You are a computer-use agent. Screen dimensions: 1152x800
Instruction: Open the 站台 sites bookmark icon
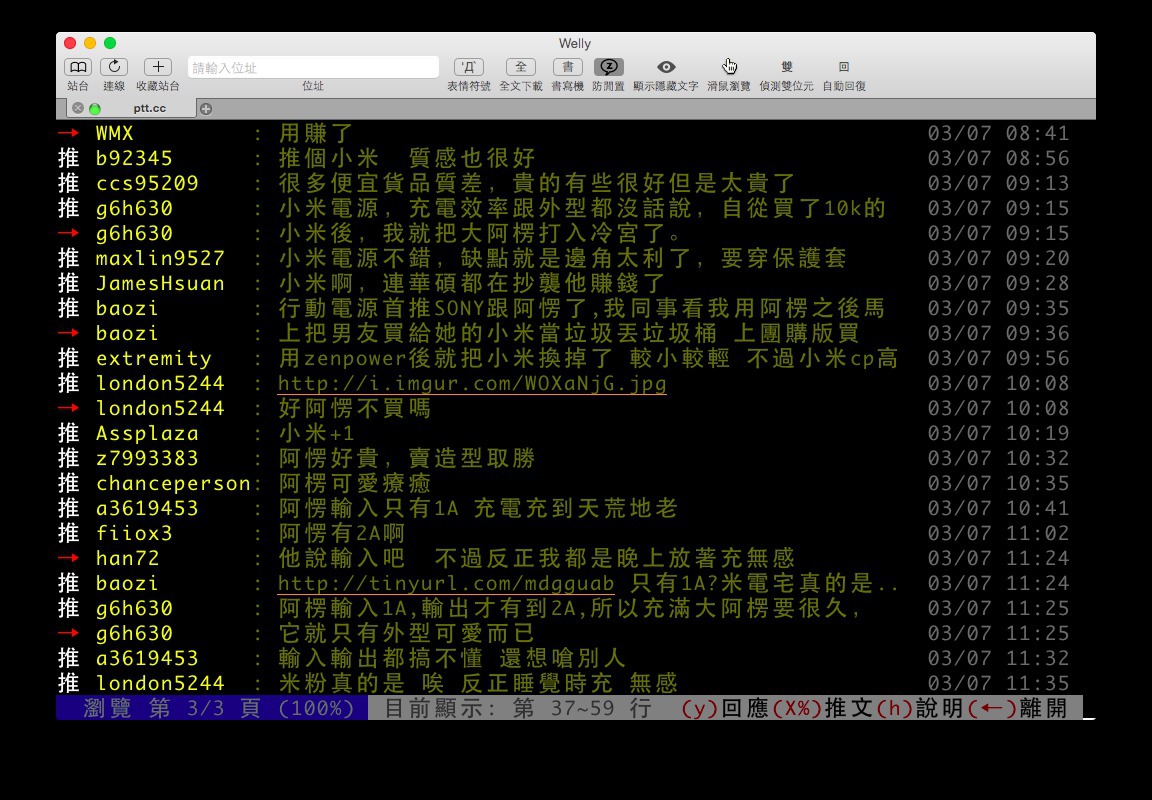[x=78, y=67]
